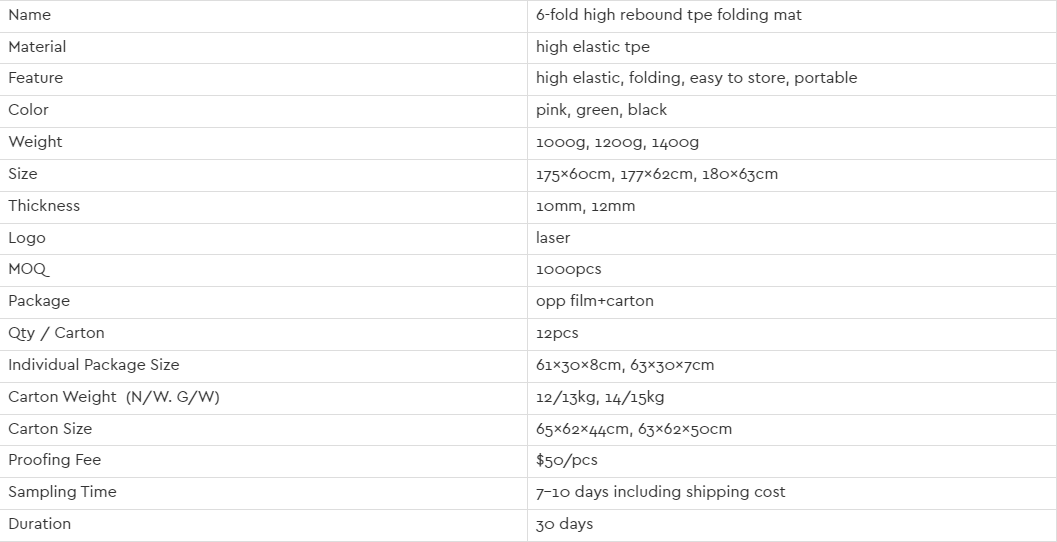The height and width of the screenshot is (542, 1057).
Task: Click the Package value 'opp film+carton'
Action: point(595,301)
